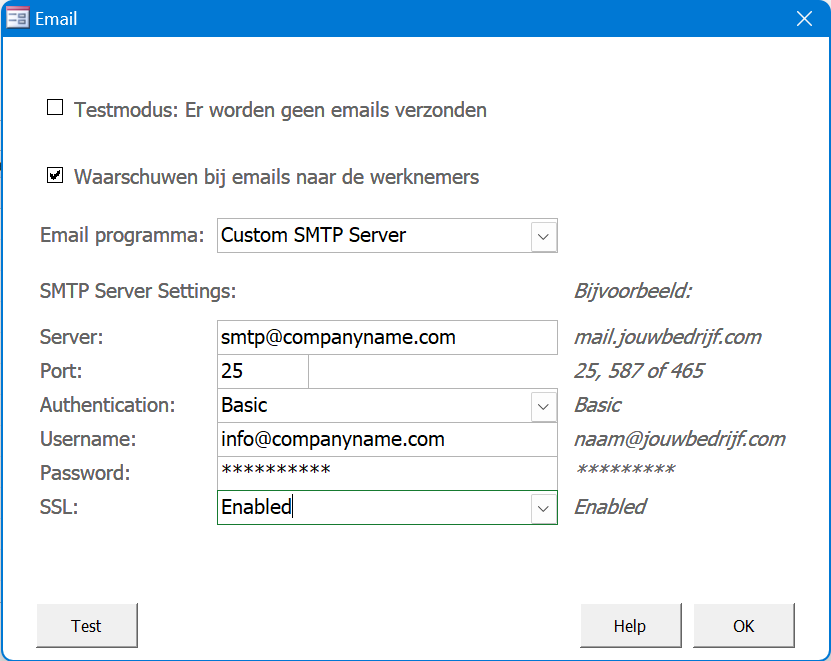Uncheck the Waarschuwen bij emails checkbox
Viewport: 831px width, 661px height.
click(x=55, y=176)
